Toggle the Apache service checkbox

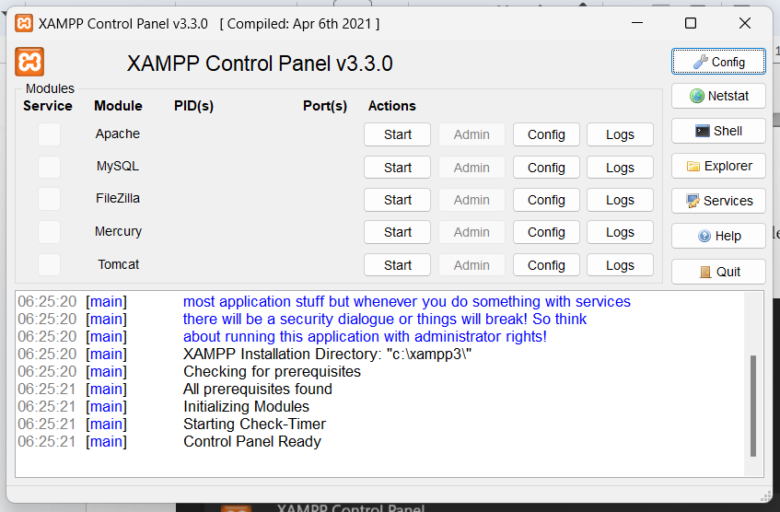[49, 135]
